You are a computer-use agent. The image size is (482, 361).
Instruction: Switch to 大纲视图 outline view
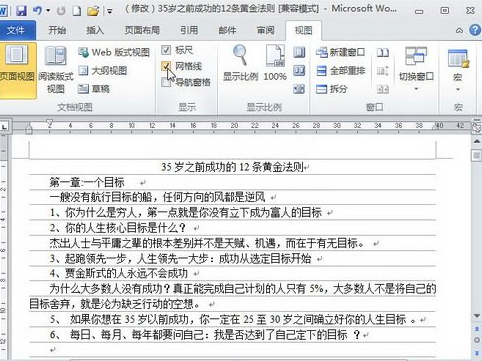(103, 71)
